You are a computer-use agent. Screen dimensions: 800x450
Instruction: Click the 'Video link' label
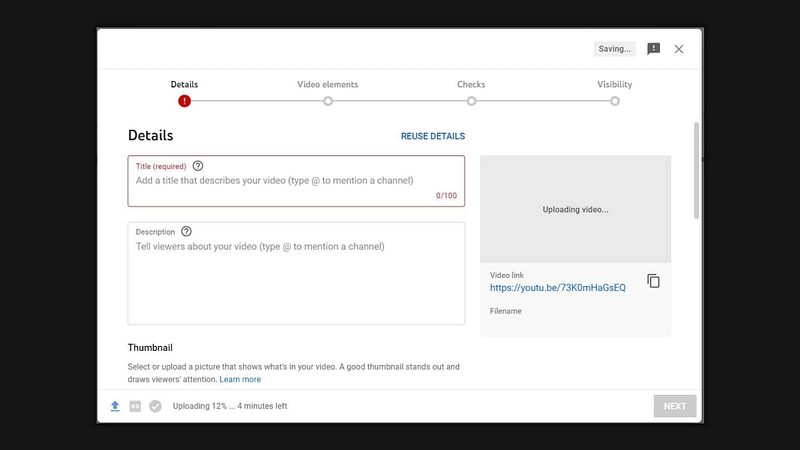tap(507, 275)
